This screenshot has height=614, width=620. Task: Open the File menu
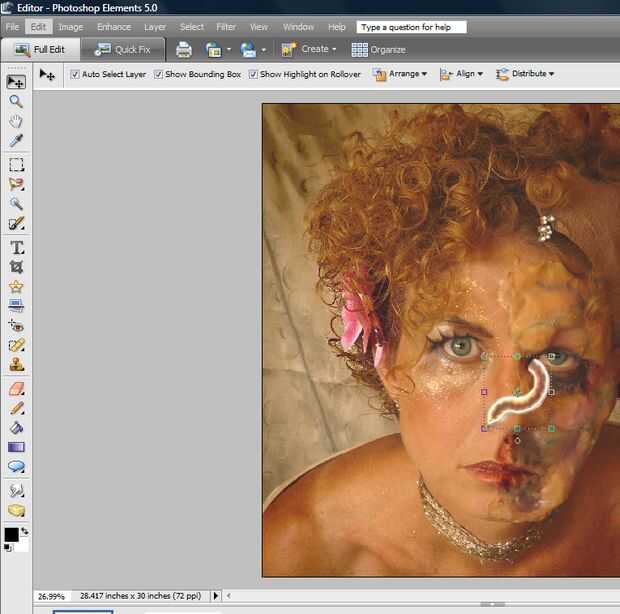click(12, 27)
